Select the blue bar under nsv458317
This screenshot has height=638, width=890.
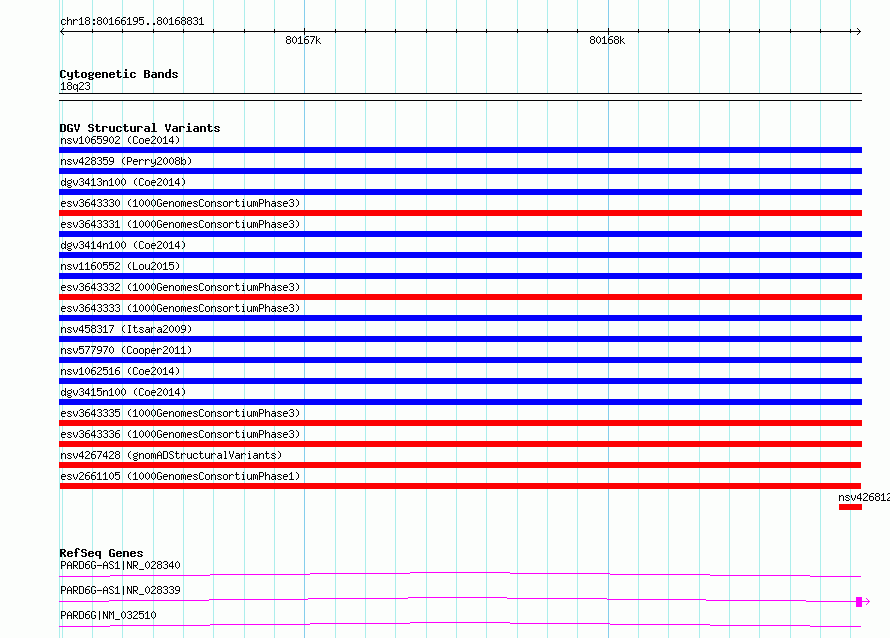(x=460, y=339)
